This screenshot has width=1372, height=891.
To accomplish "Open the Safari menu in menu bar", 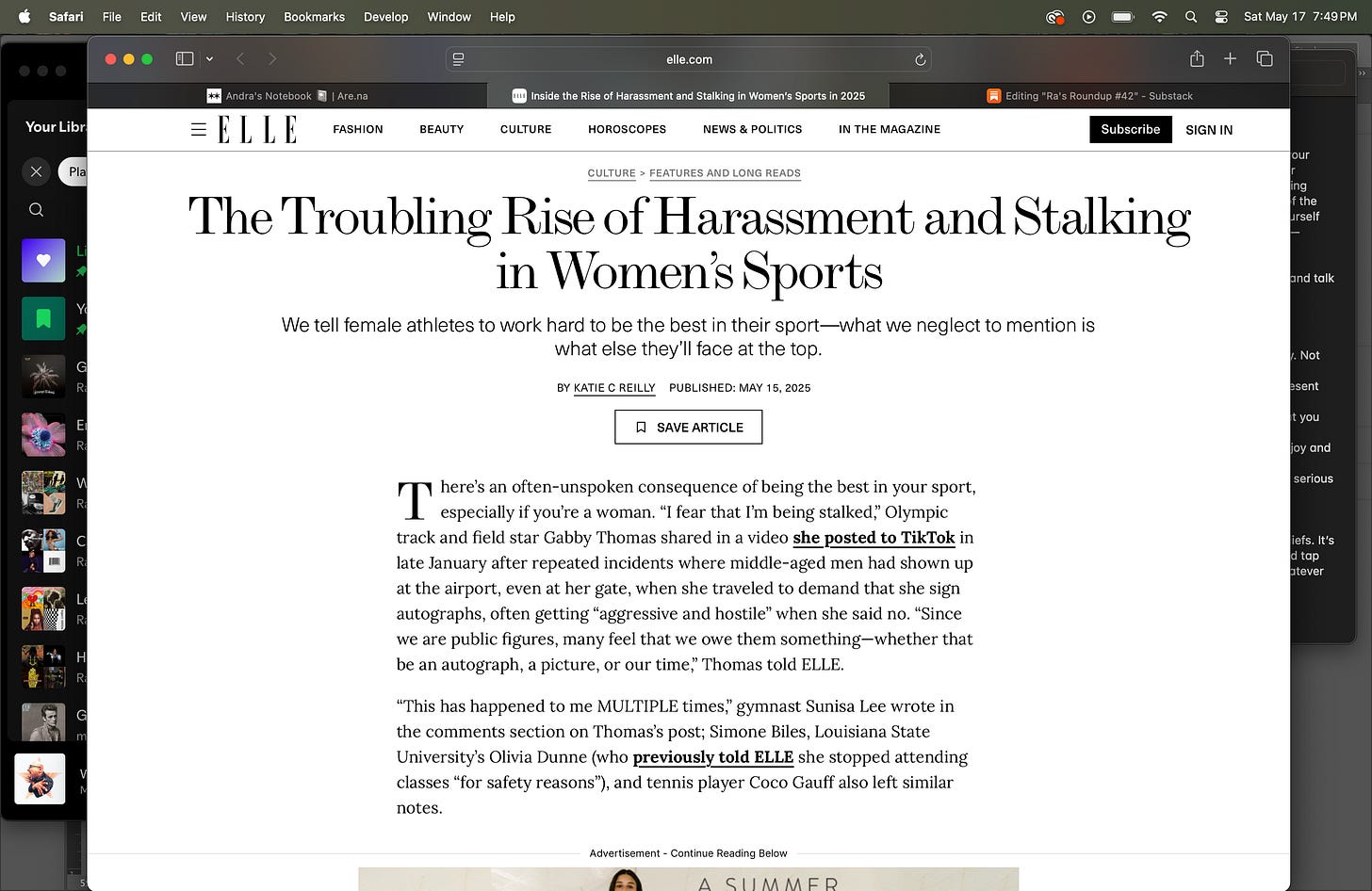I will pyautogui.click(x=66, y=17).
